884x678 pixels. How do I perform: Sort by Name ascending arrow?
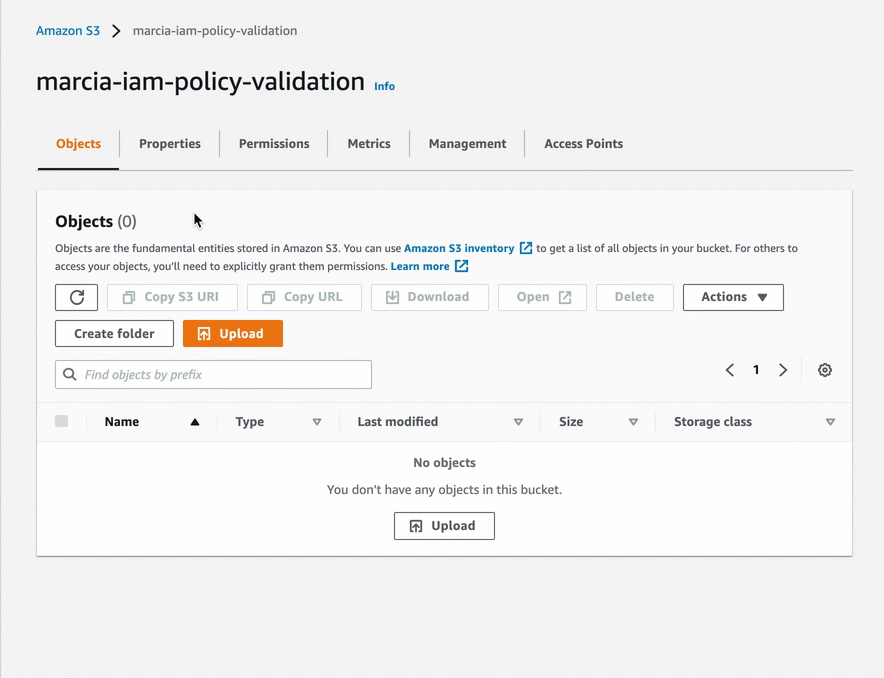195,422
